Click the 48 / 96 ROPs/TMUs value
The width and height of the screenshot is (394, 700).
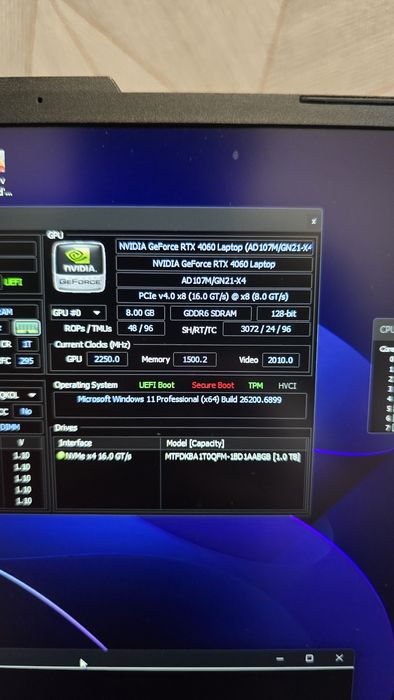pyautogui.click(x=141, y=329)
